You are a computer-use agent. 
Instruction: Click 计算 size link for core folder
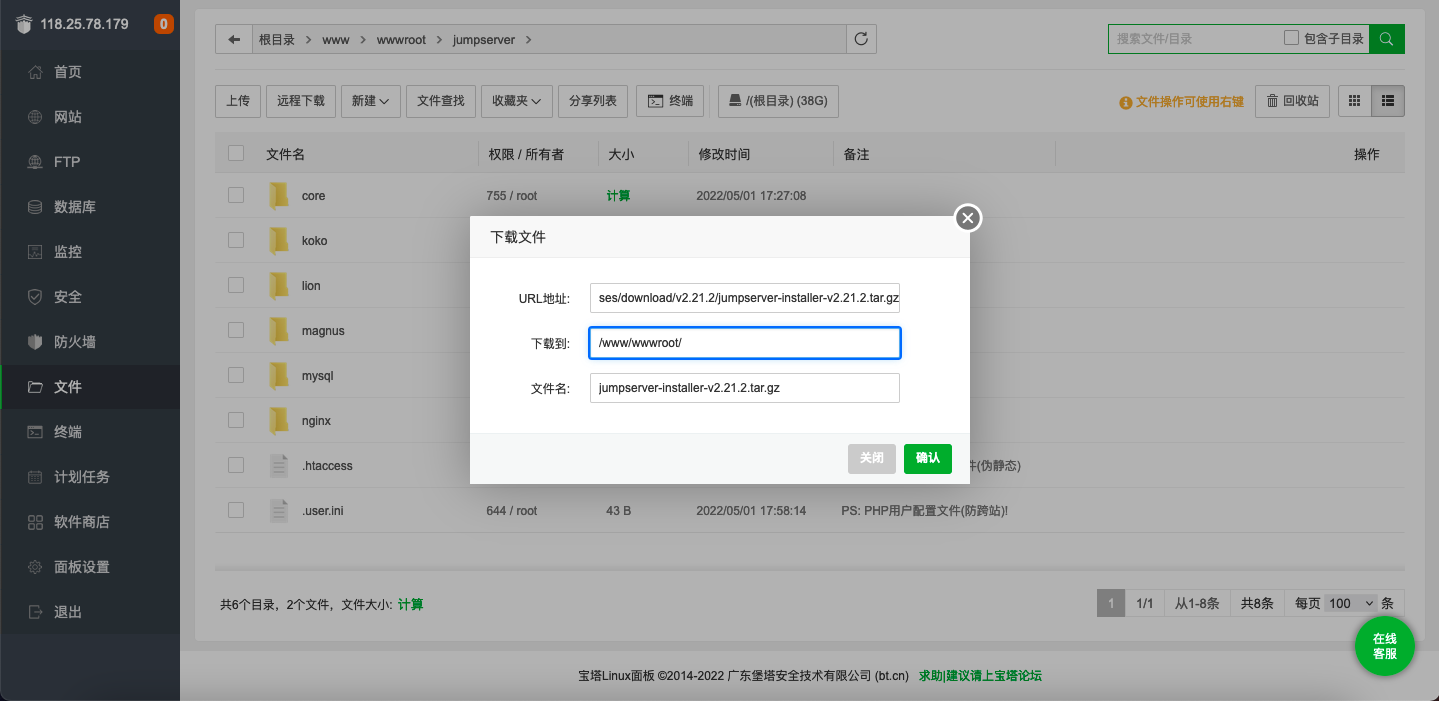[x=618, y=196]
